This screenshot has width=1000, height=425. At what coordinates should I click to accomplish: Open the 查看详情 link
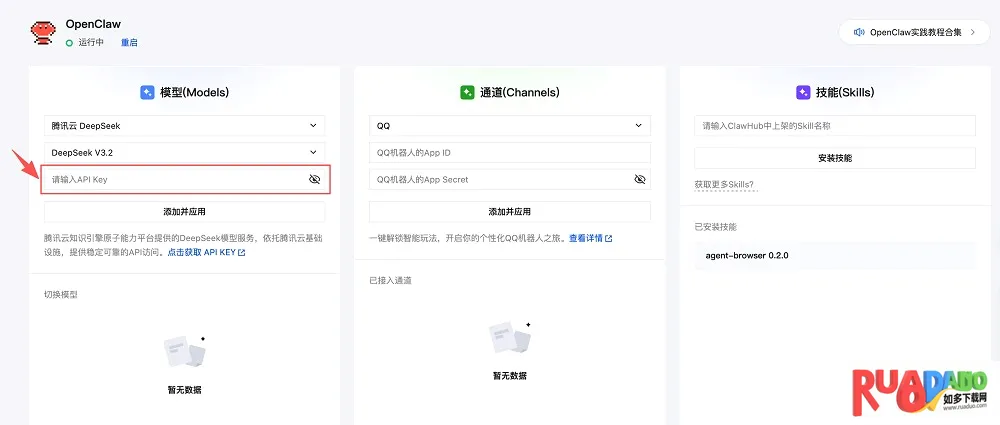591,239
